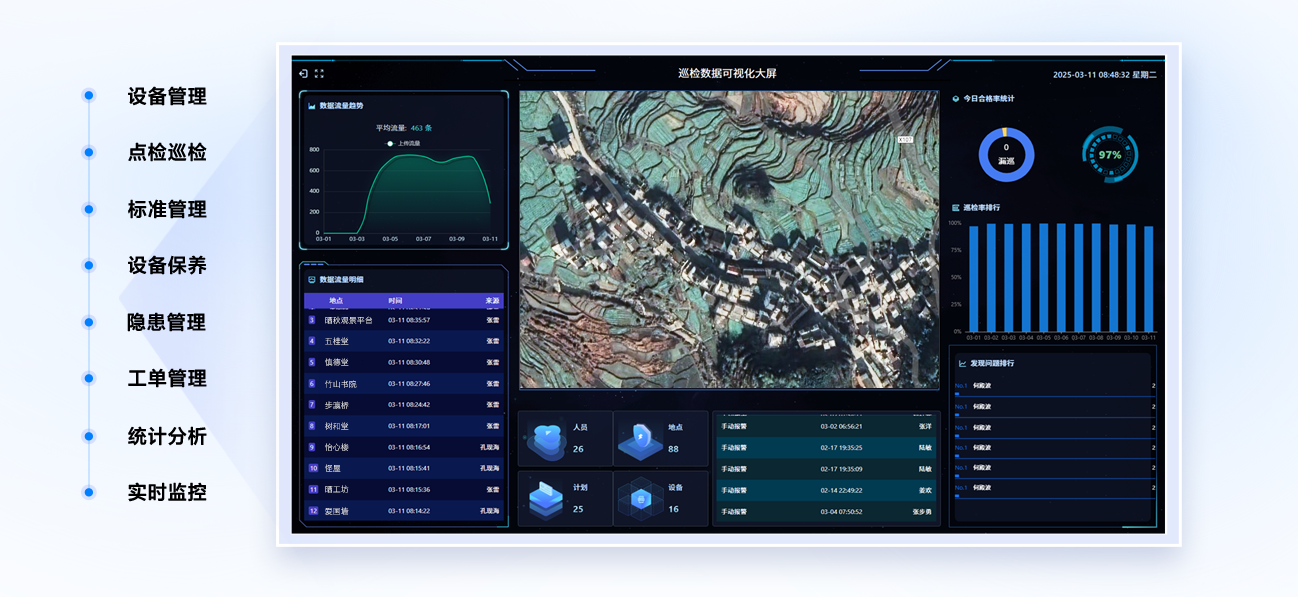Select 点检巡检 in the feature list

166,153
